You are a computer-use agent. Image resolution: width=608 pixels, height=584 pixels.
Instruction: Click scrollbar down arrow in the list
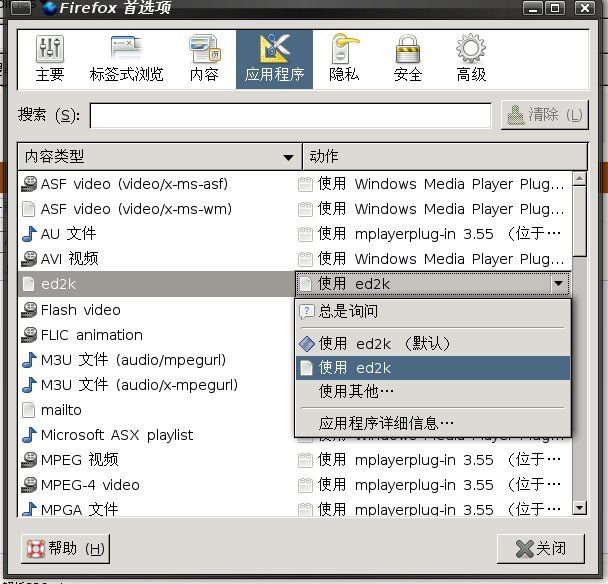(x=580, y=508)
